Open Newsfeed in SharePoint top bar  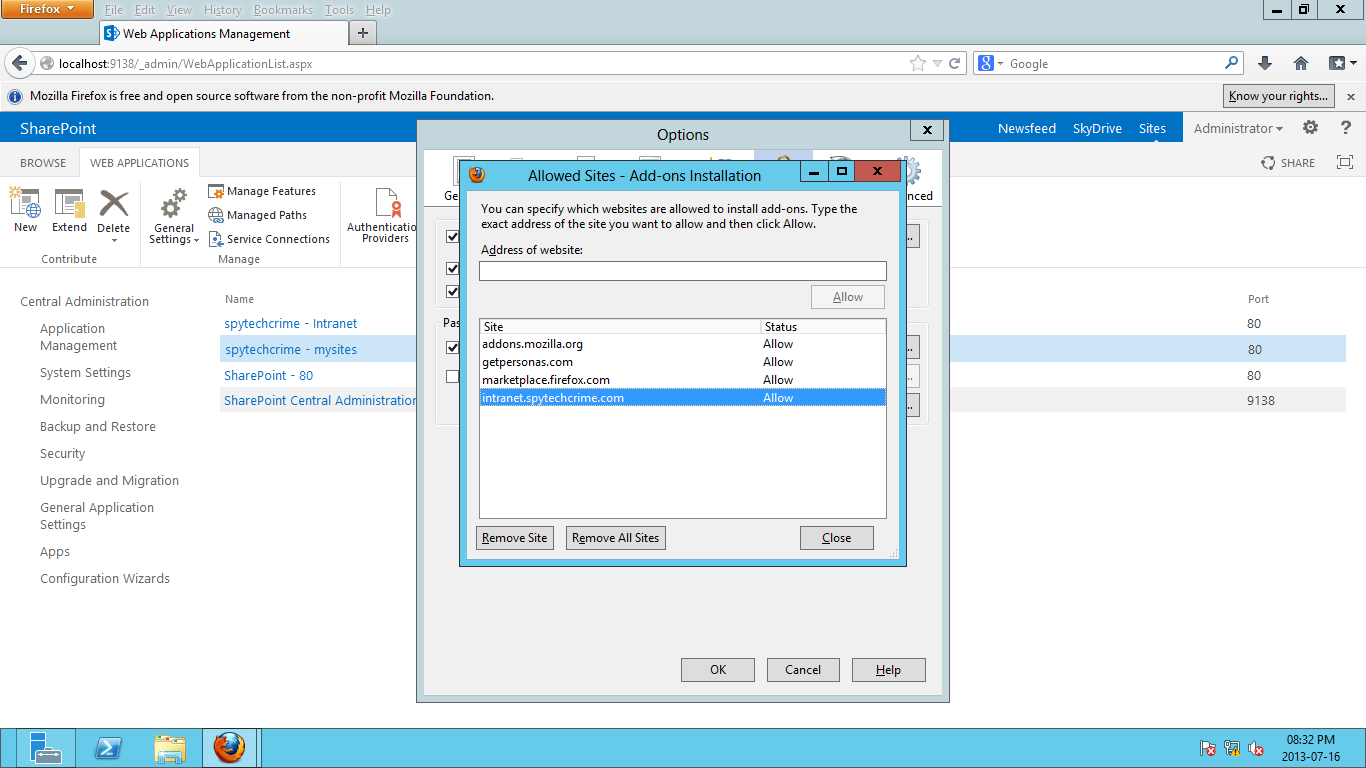[x=1027, y=128]
